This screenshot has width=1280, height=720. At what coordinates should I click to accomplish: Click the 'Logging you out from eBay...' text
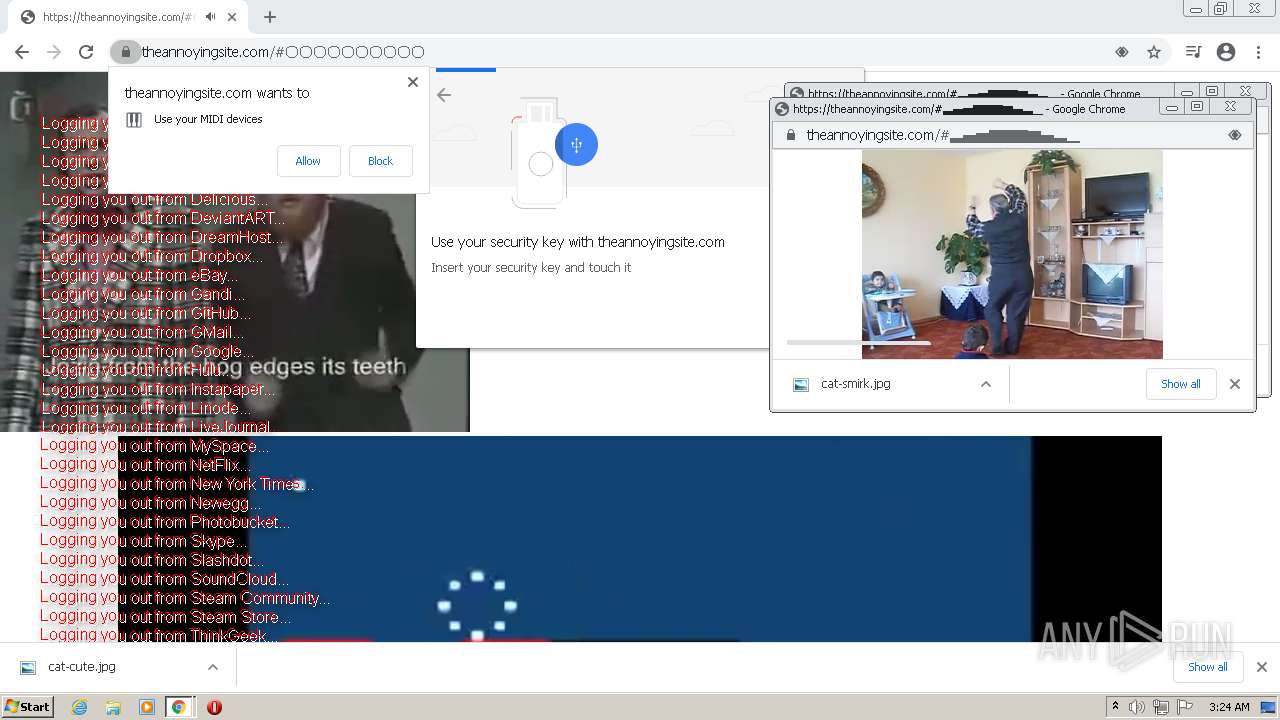(139, 275)
